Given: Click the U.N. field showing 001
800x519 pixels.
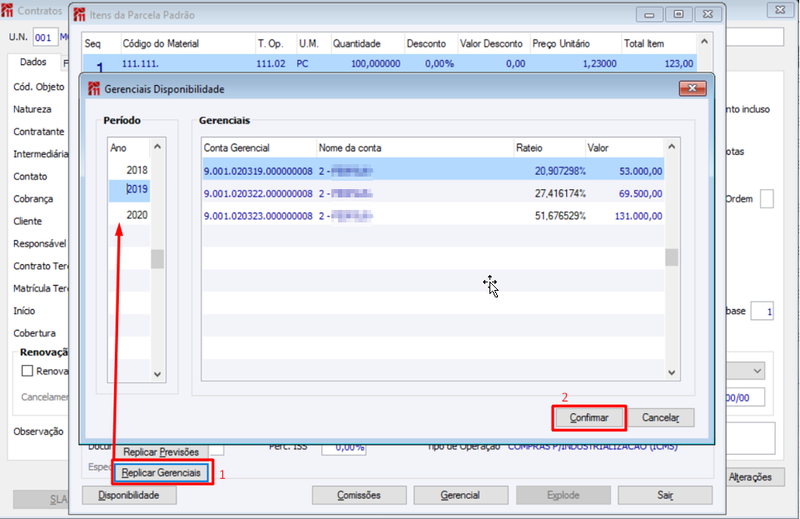Looking at the screenshot, I should 45,37.
